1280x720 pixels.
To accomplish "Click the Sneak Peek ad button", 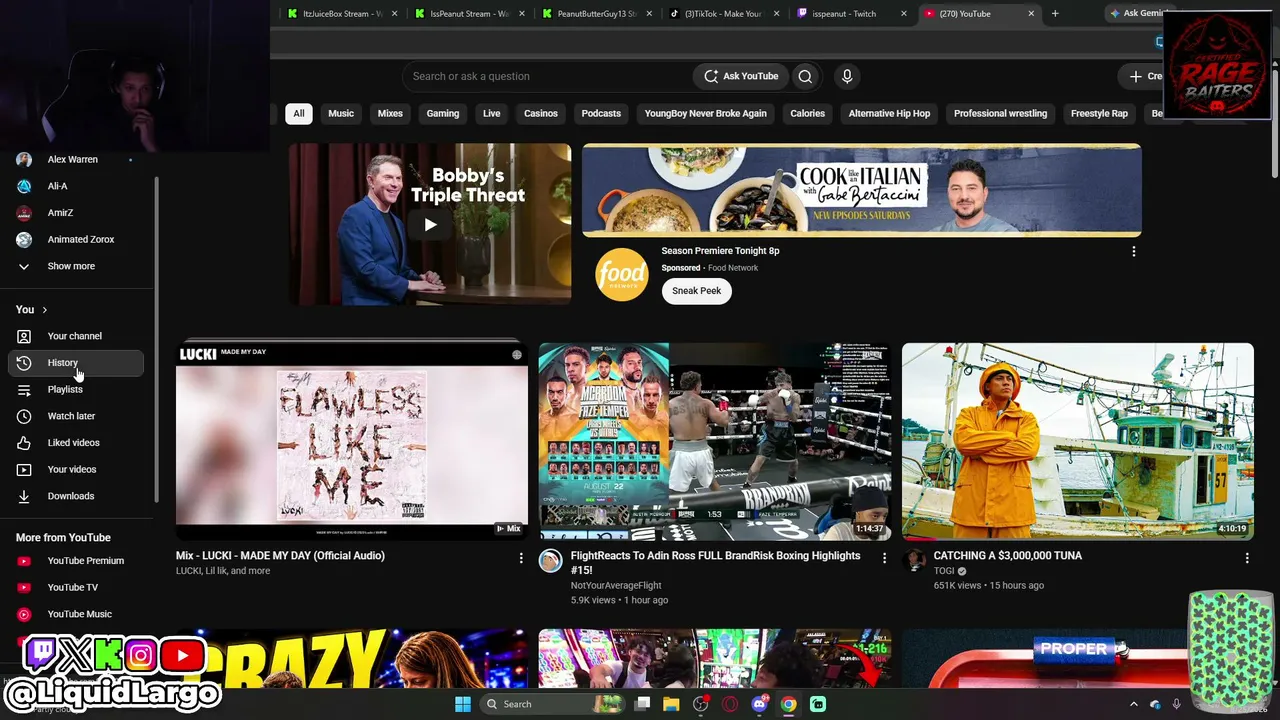I will (696, 291).
